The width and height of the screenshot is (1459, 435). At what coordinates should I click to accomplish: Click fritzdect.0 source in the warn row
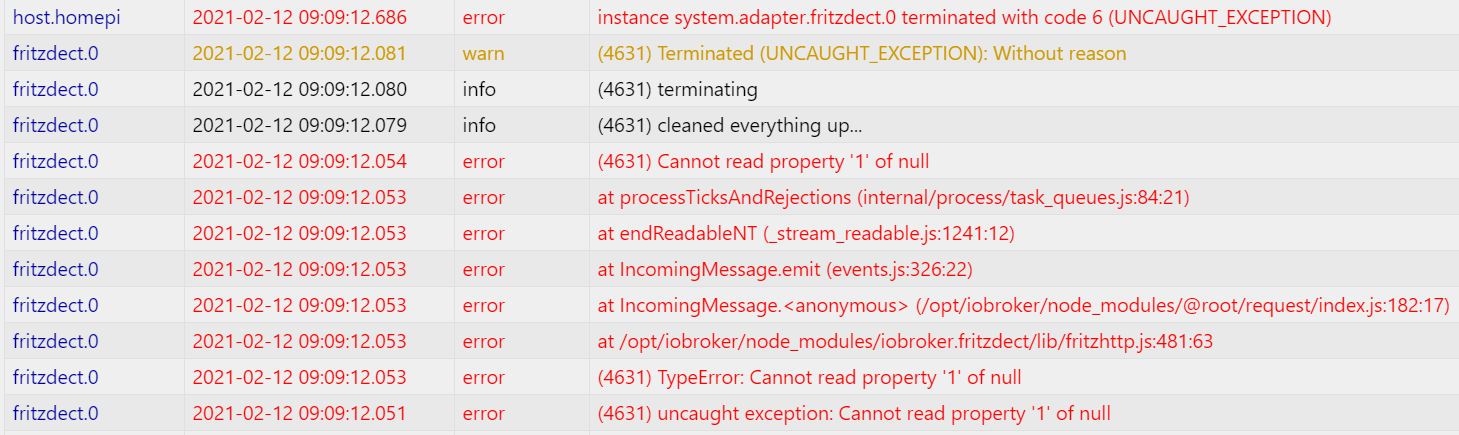click(x=56, y=53)
